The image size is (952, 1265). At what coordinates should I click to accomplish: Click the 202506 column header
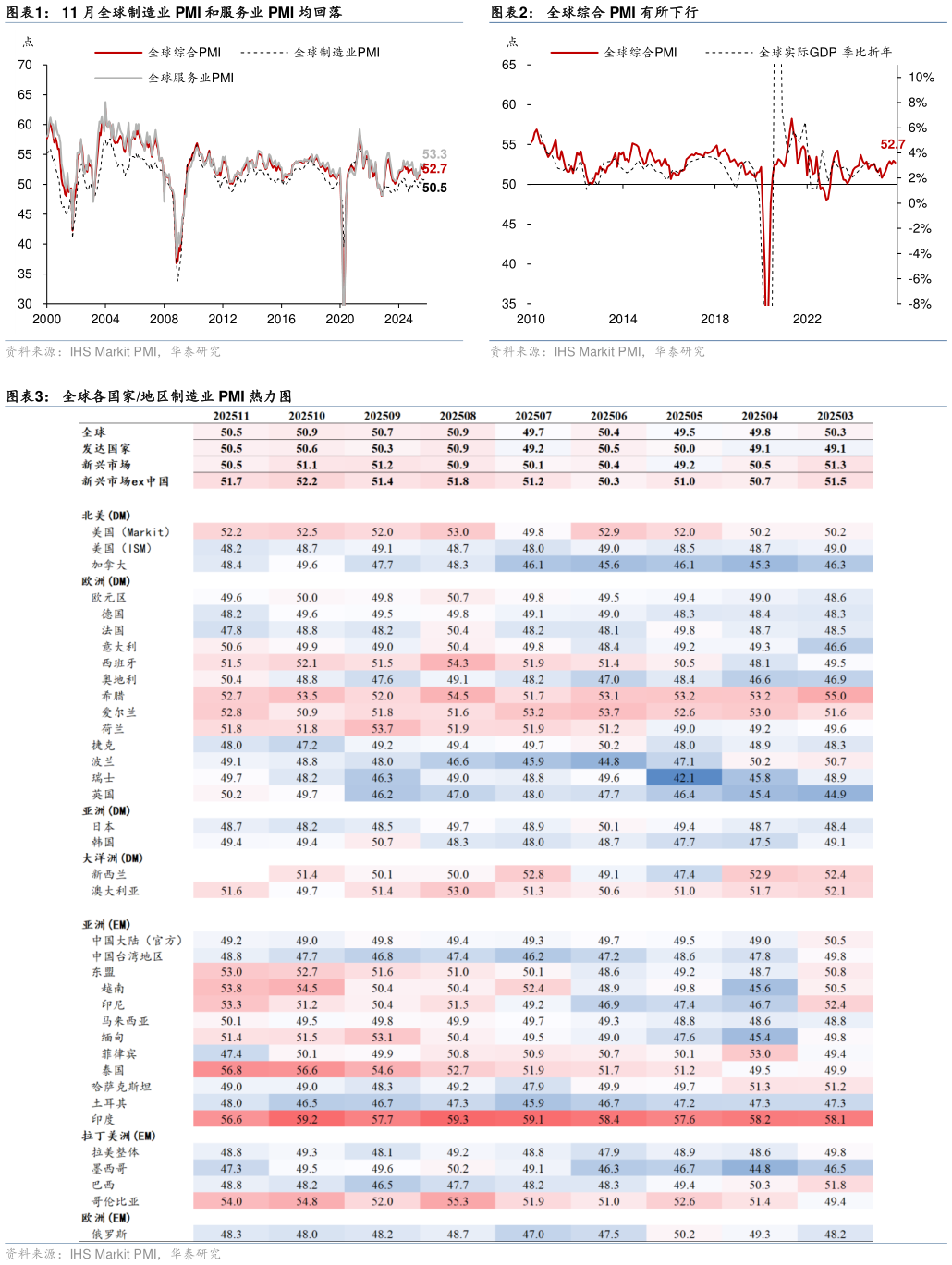[x=609, y=416]
